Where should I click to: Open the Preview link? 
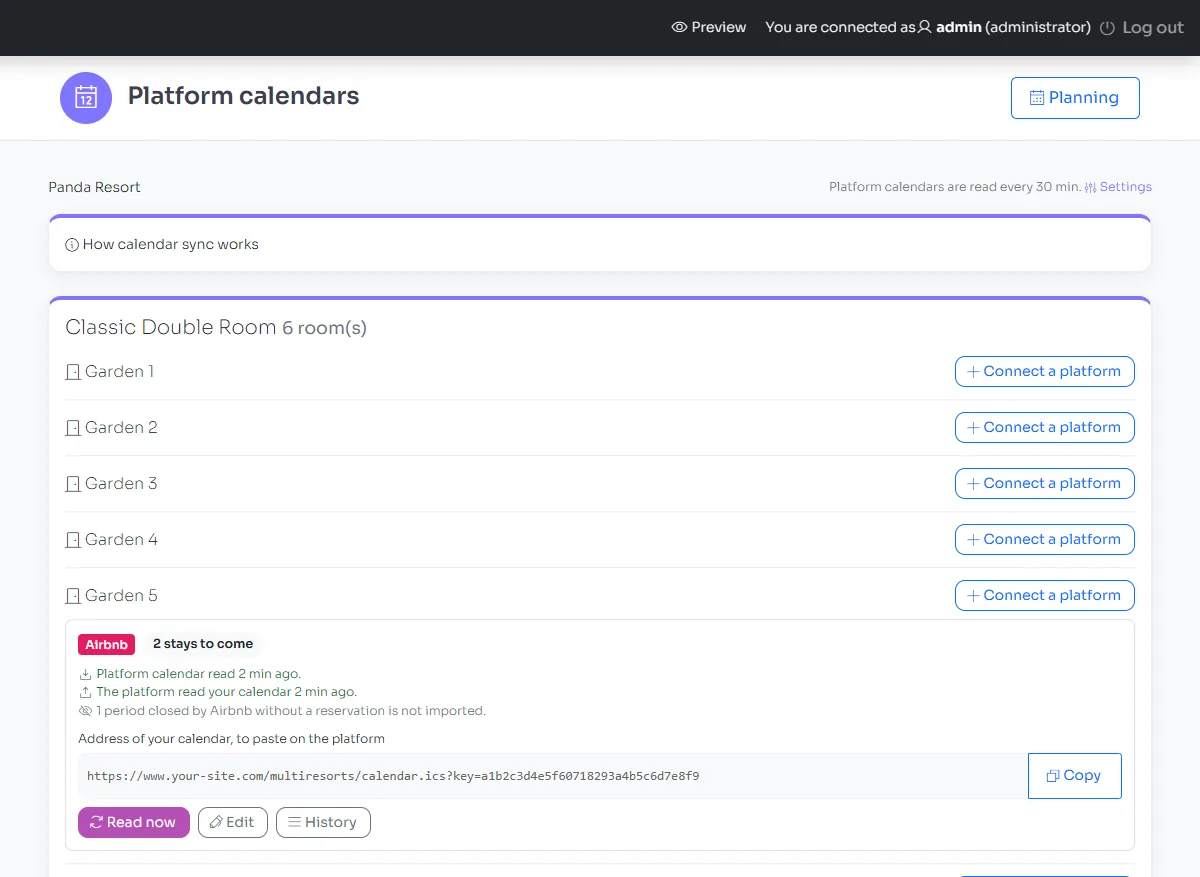tap(709, 27)
